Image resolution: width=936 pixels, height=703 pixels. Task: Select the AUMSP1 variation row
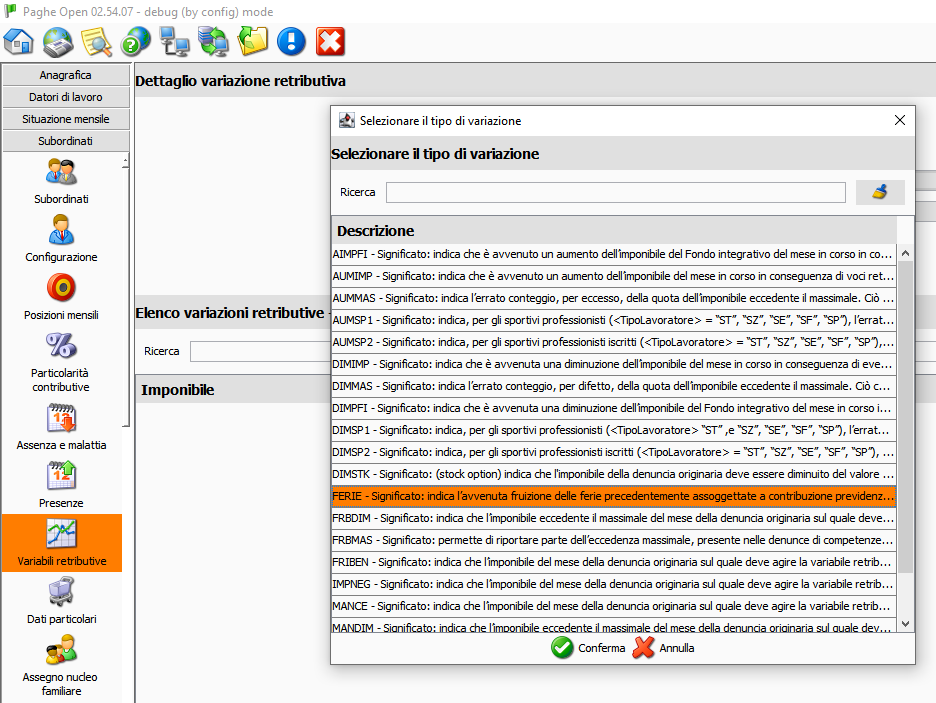click(x=614, y=320)
